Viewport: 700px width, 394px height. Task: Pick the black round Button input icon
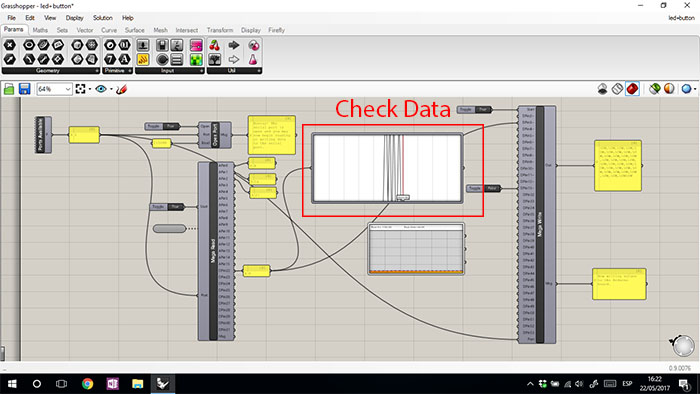[162, 59]
